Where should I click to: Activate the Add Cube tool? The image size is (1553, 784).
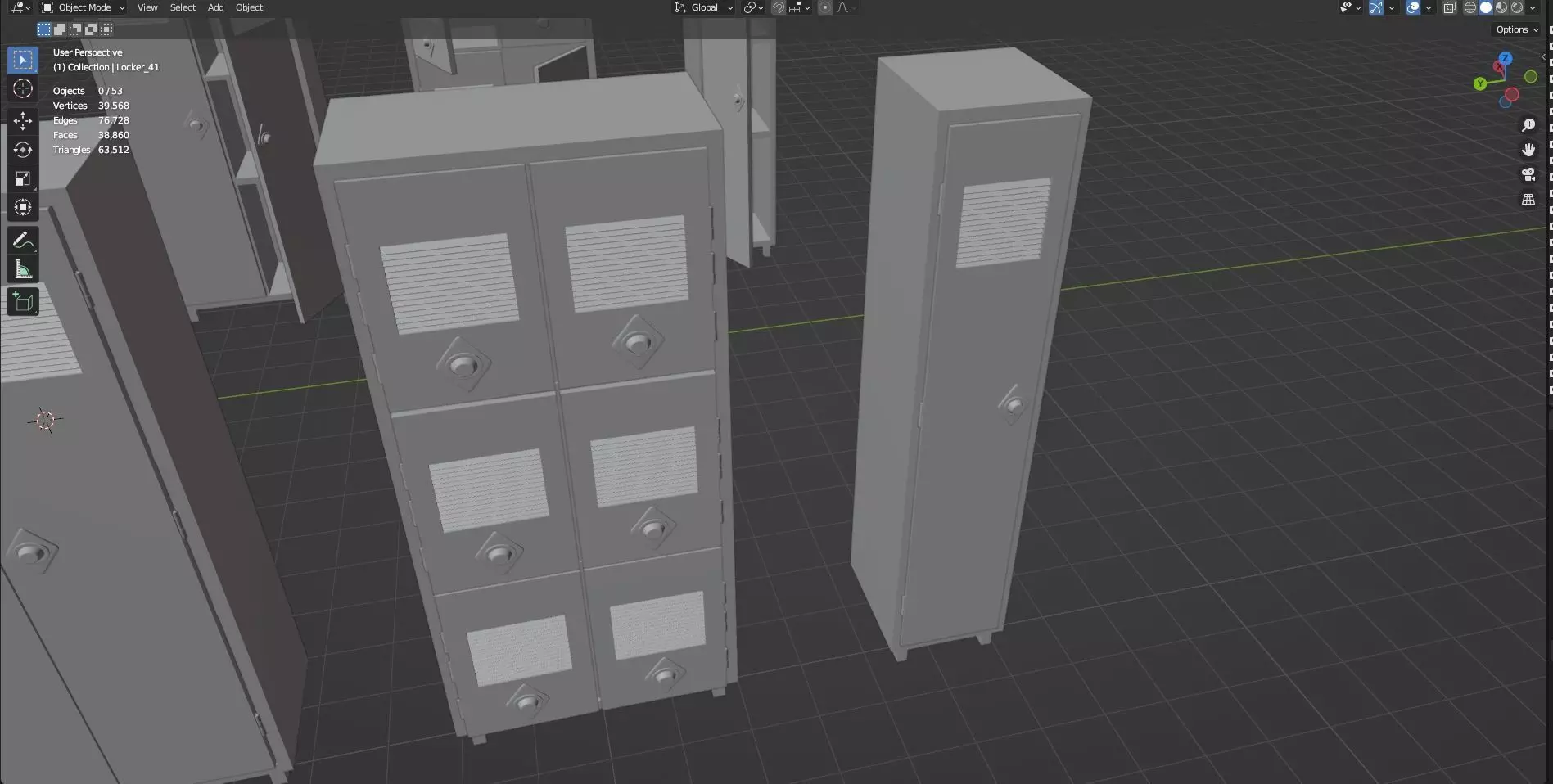[x=23, y=301]
